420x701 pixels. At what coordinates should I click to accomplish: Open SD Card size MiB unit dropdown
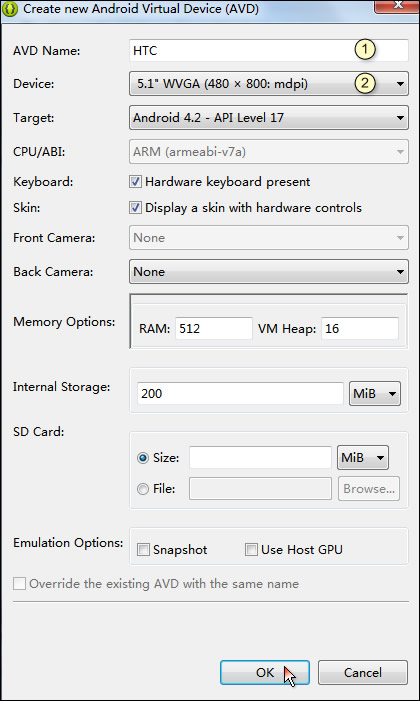pyautogui.click(x=363, y=458)
